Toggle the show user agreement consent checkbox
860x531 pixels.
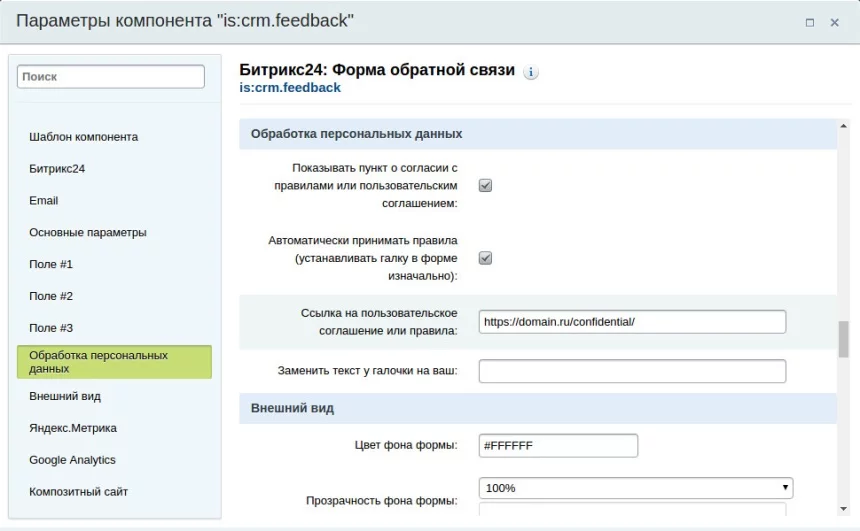pos(485,185)
